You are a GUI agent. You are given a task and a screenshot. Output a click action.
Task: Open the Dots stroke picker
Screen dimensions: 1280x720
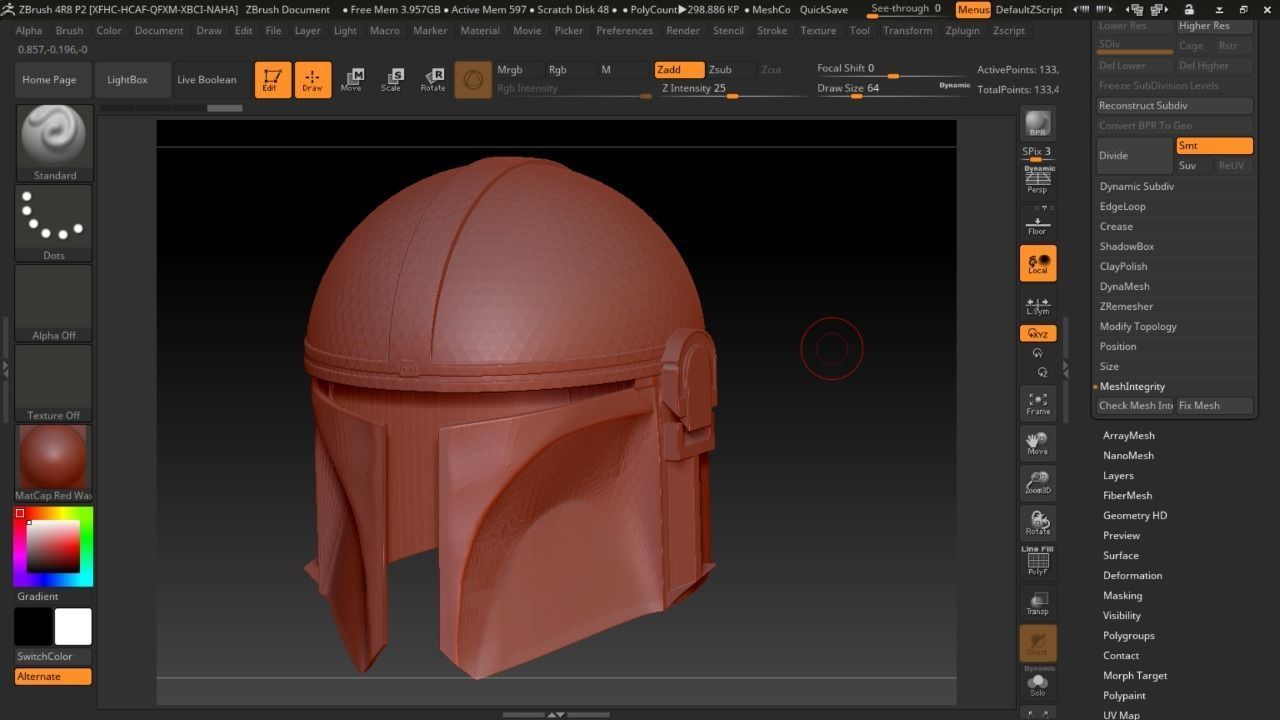(x=54, y=223)
